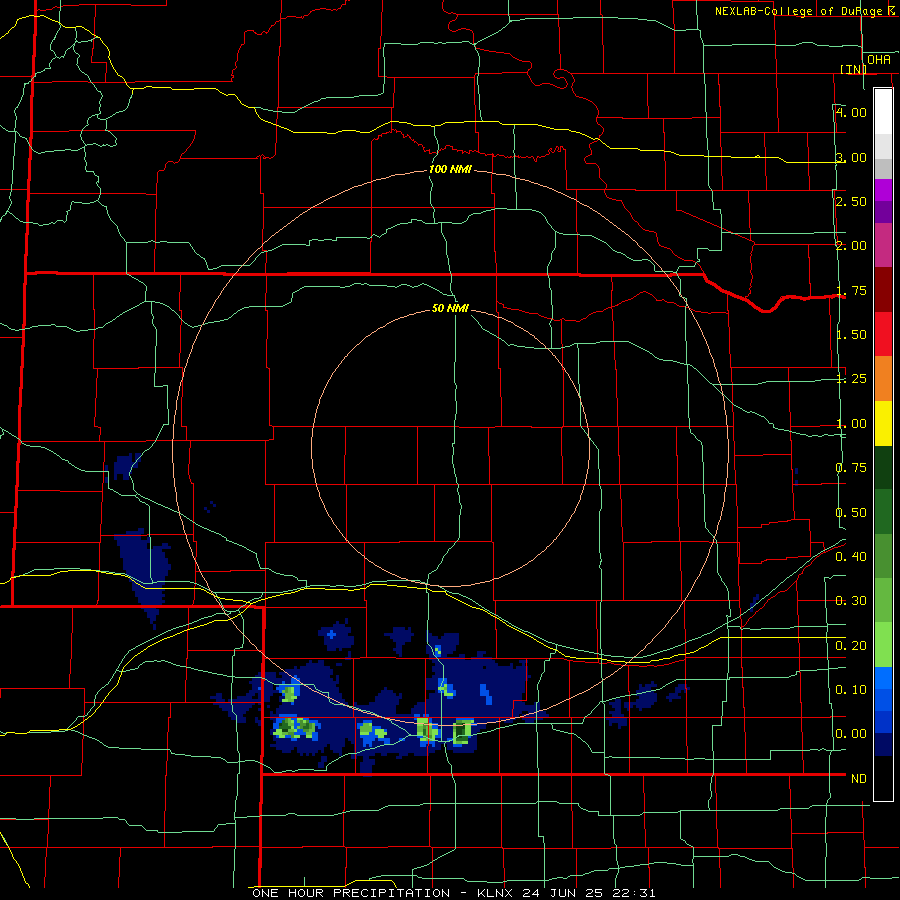Image resolution: width=900 pixels, height=900 pixels.
Task: Click the 0.40 legend value
Action: (x=851, y=556)
